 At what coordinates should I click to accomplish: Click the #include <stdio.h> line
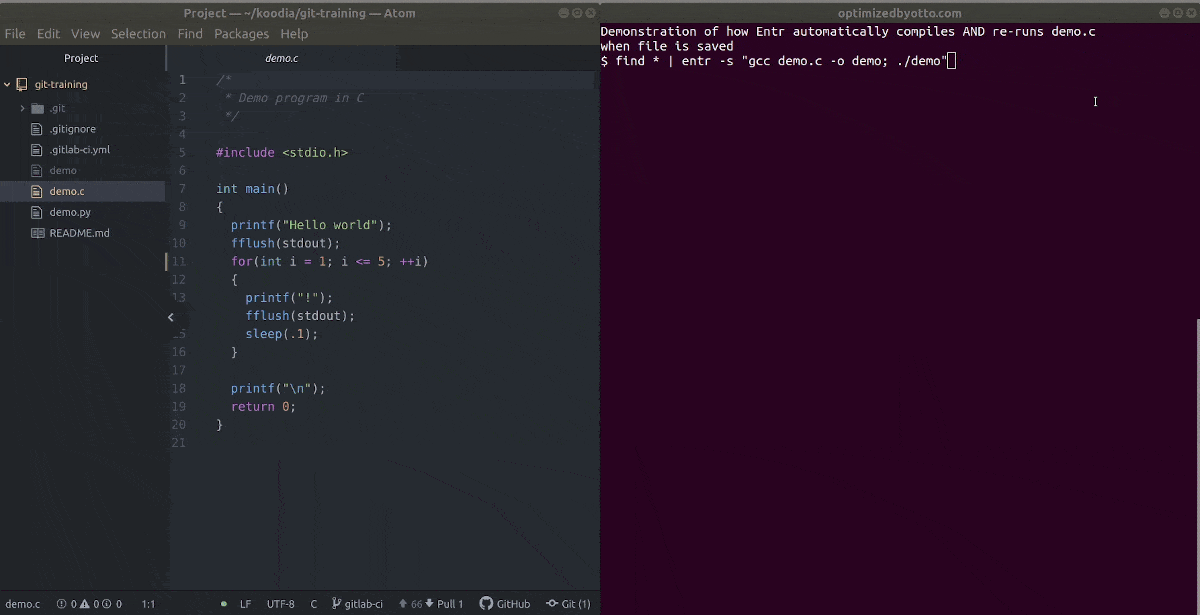pos(282,153)
